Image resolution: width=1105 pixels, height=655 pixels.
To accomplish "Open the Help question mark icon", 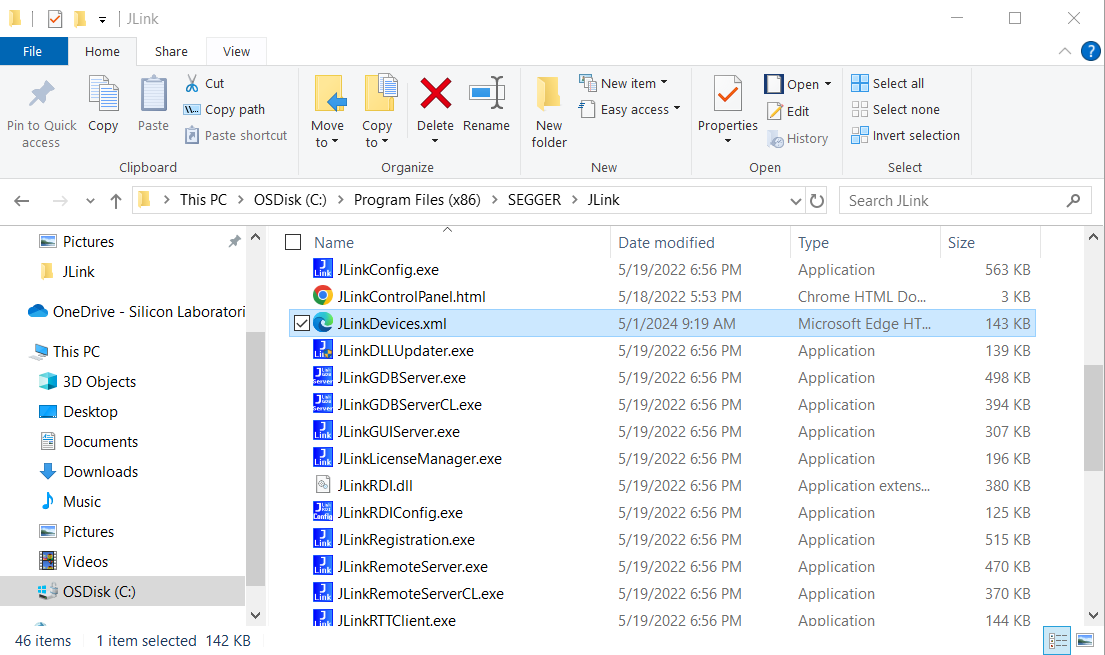I will click(x=1090, y=51).
